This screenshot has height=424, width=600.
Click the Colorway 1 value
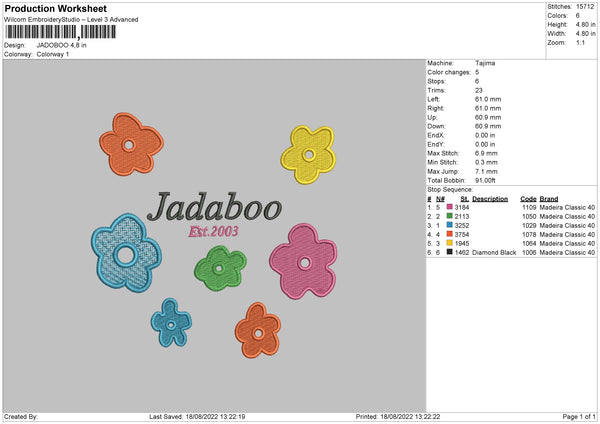click(x=53, y=54)
